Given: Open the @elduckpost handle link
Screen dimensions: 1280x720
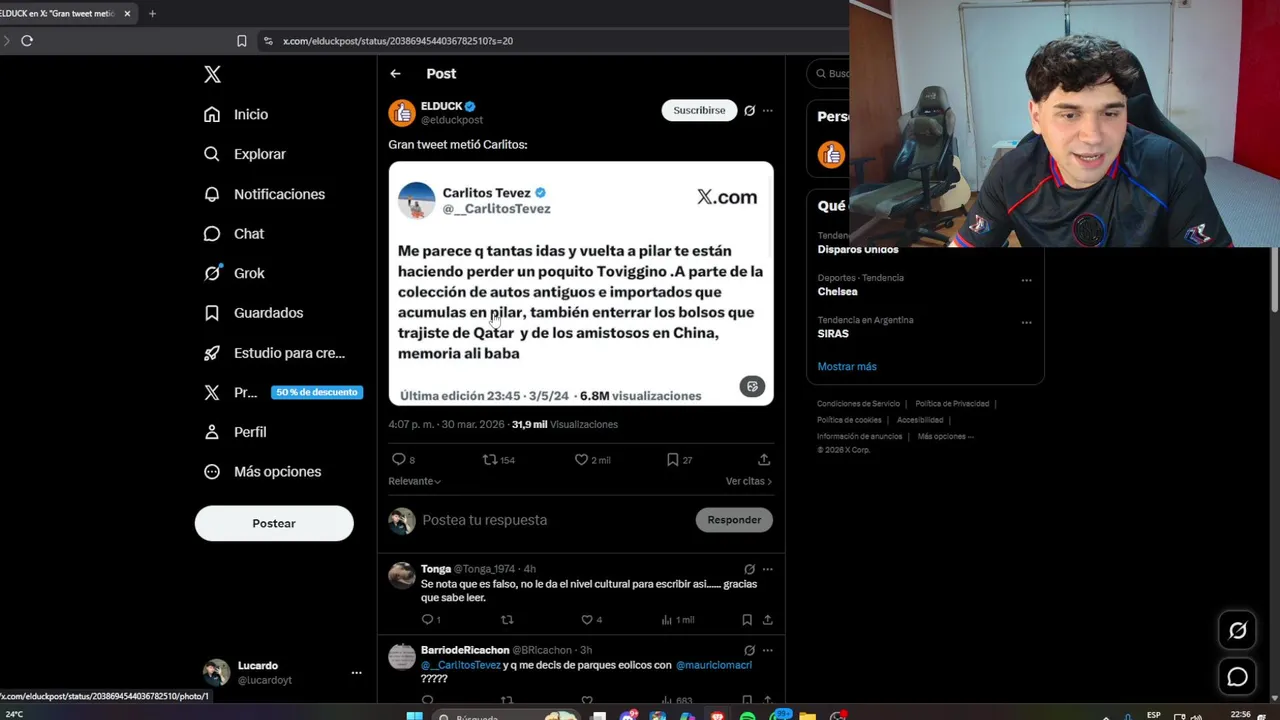Looking at the screenshot, I should click(452, 120).
